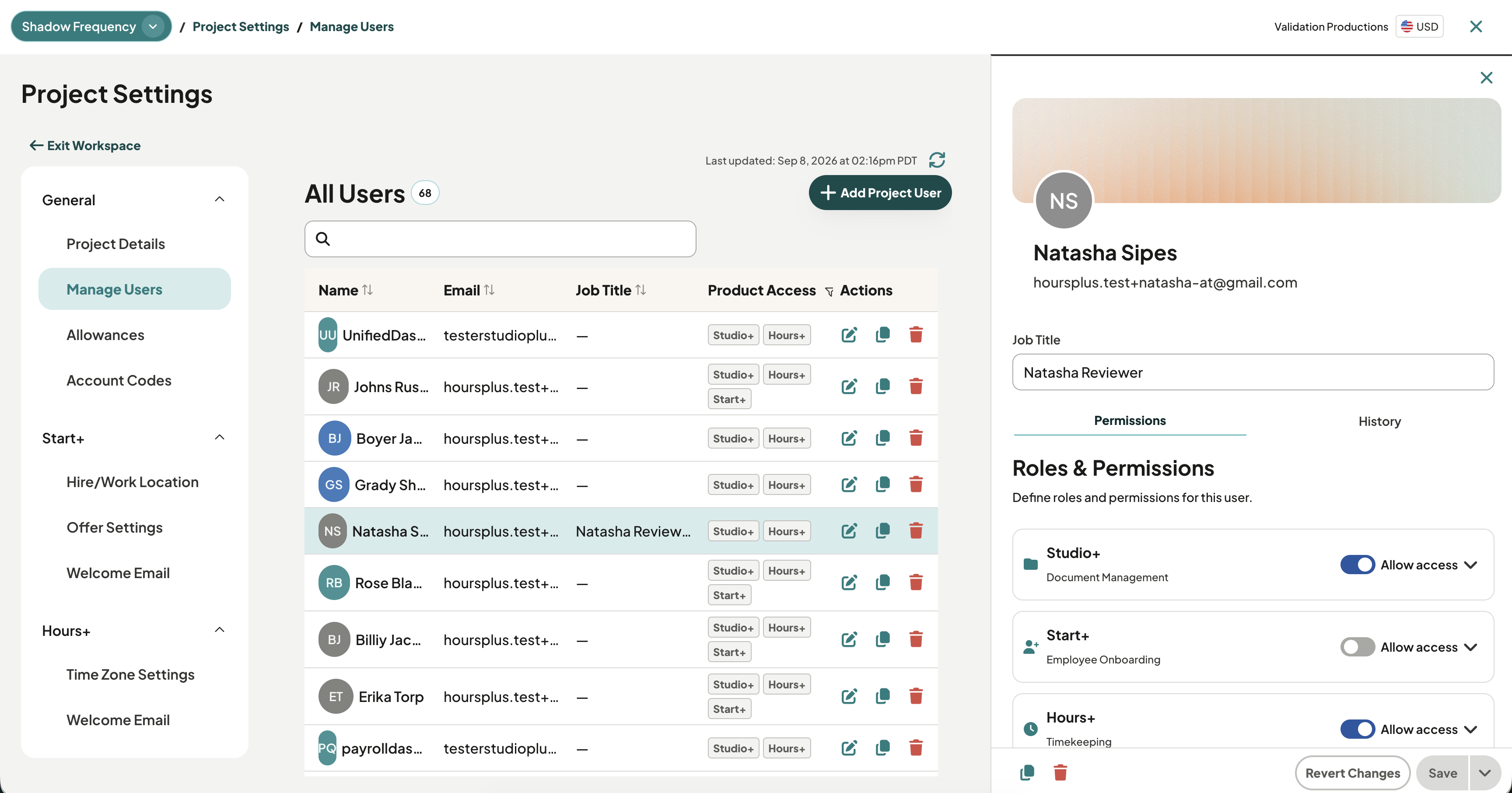This screenshot has width=1512, height=793.
Task: Click the Add Project User button
Action: [880, 193]
